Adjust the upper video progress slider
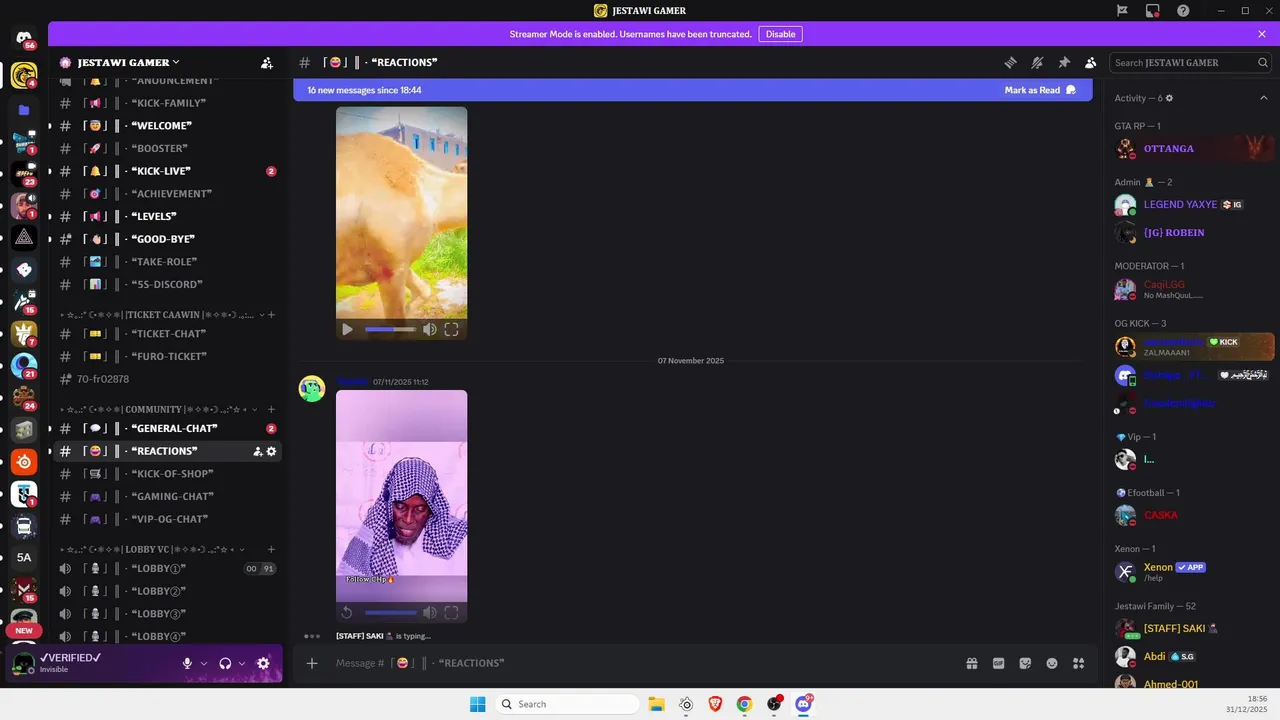The image size is (1280, 720). pyautogui.click(x=390, y=329)
